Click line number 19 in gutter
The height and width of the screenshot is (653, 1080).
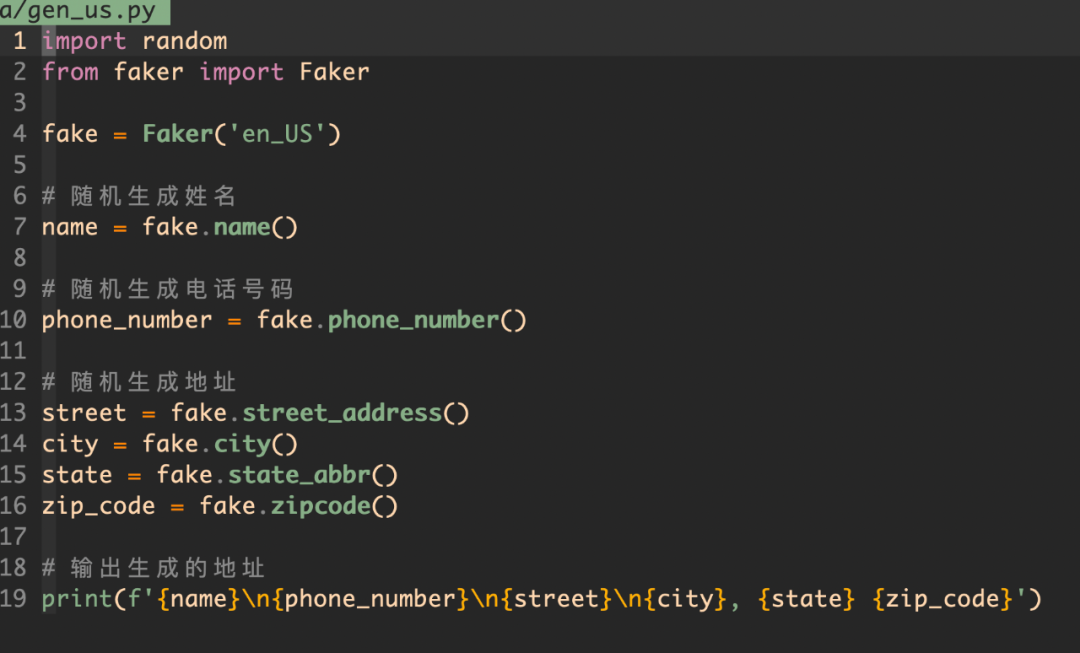[13, 599]
